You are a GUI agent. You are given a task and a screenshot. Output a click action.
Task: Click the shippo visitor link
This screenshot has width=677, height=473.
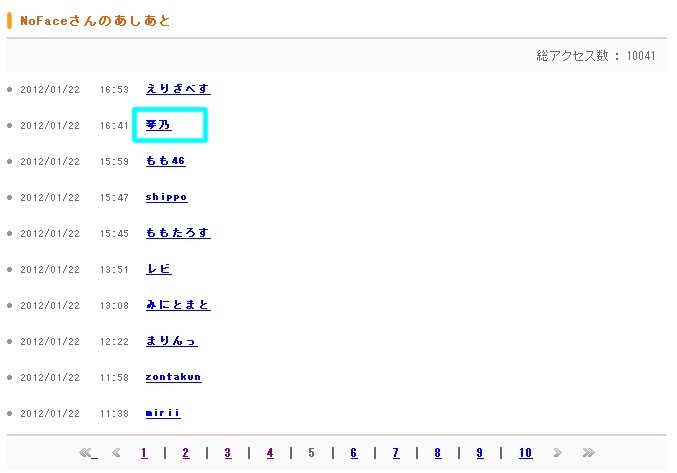[166, 197]
